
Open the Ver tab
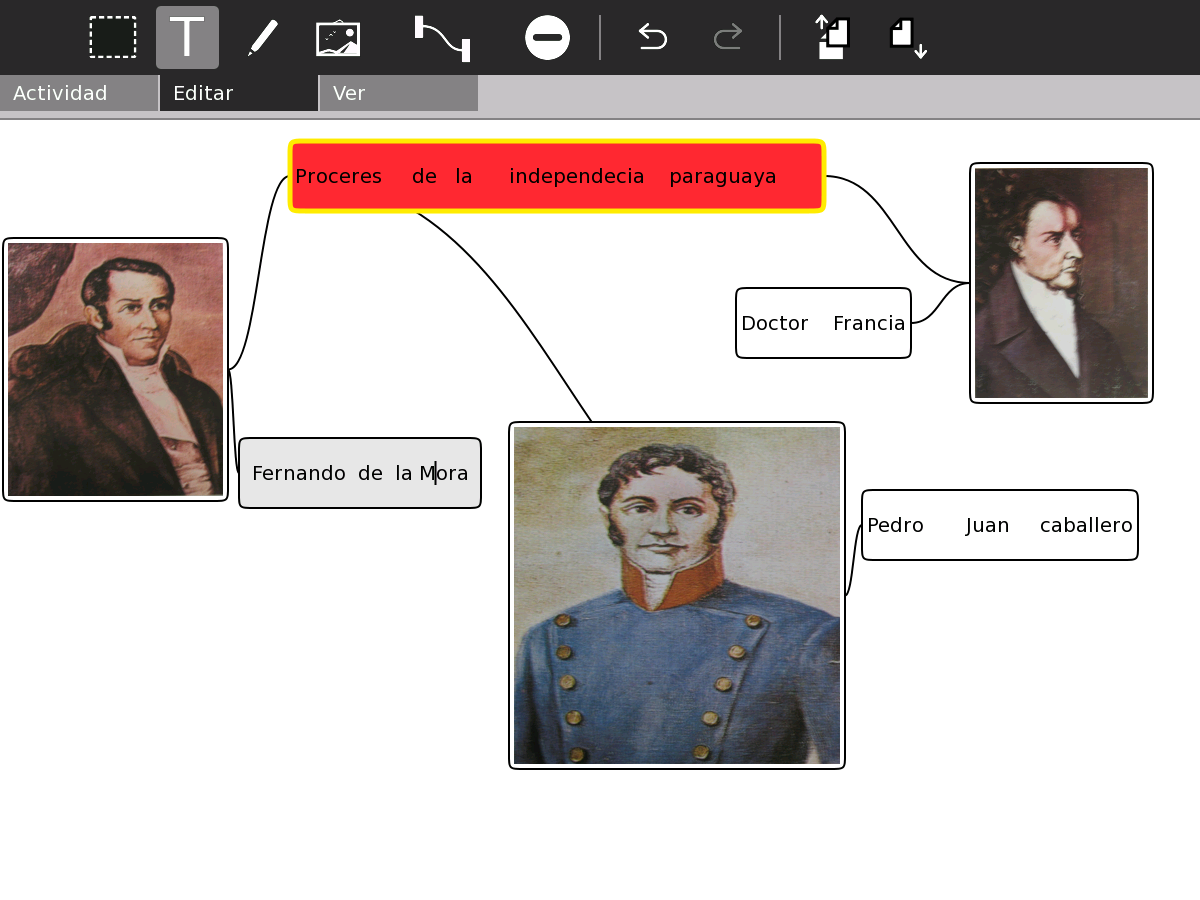pyautogui.click(x=399, y=93)
